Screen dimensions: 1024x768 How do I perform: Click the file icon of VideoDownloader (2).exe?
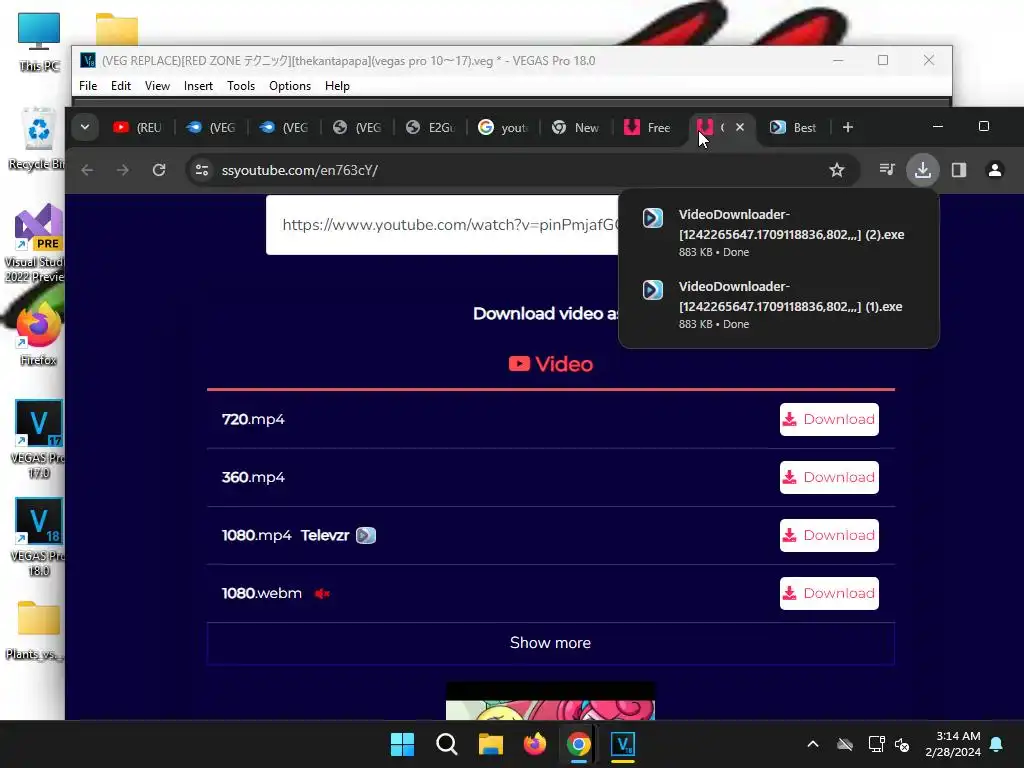[x=652, y=218]
